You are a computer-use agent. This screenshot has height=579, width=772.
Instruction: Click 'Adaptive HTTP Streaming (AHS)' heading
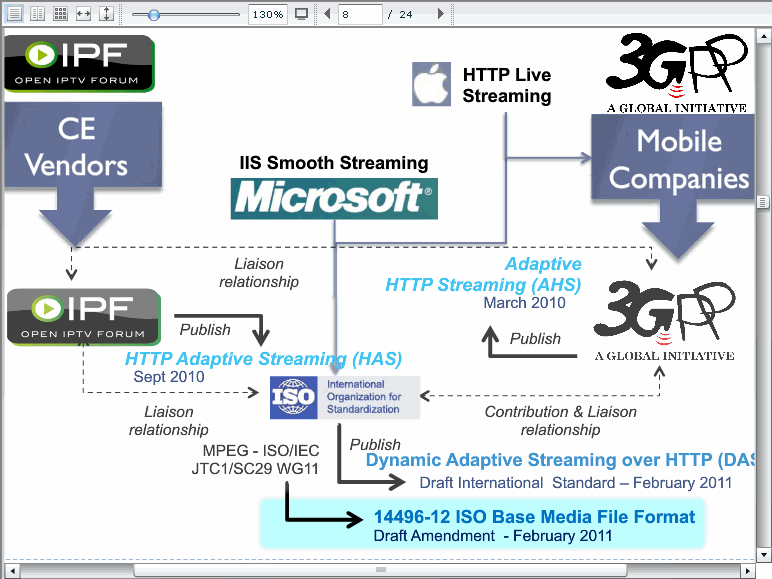click(483, 274)
